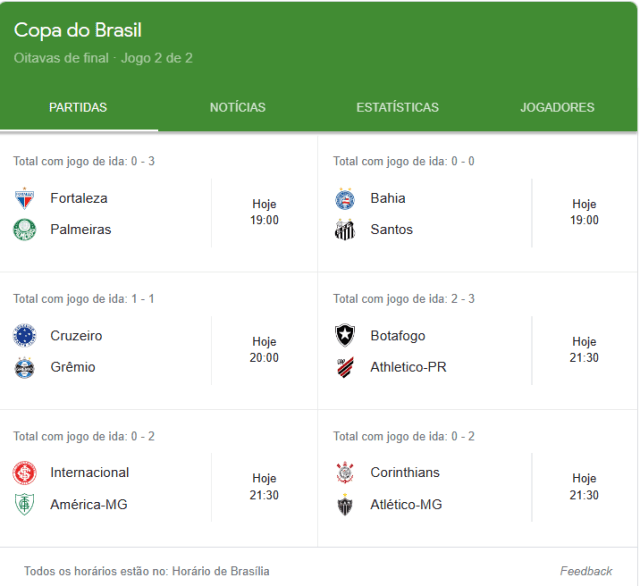The image size is (640, 586).
Task: Open the Corinthians vs Atlético-MG 21:30 match time
Action: 585,487
